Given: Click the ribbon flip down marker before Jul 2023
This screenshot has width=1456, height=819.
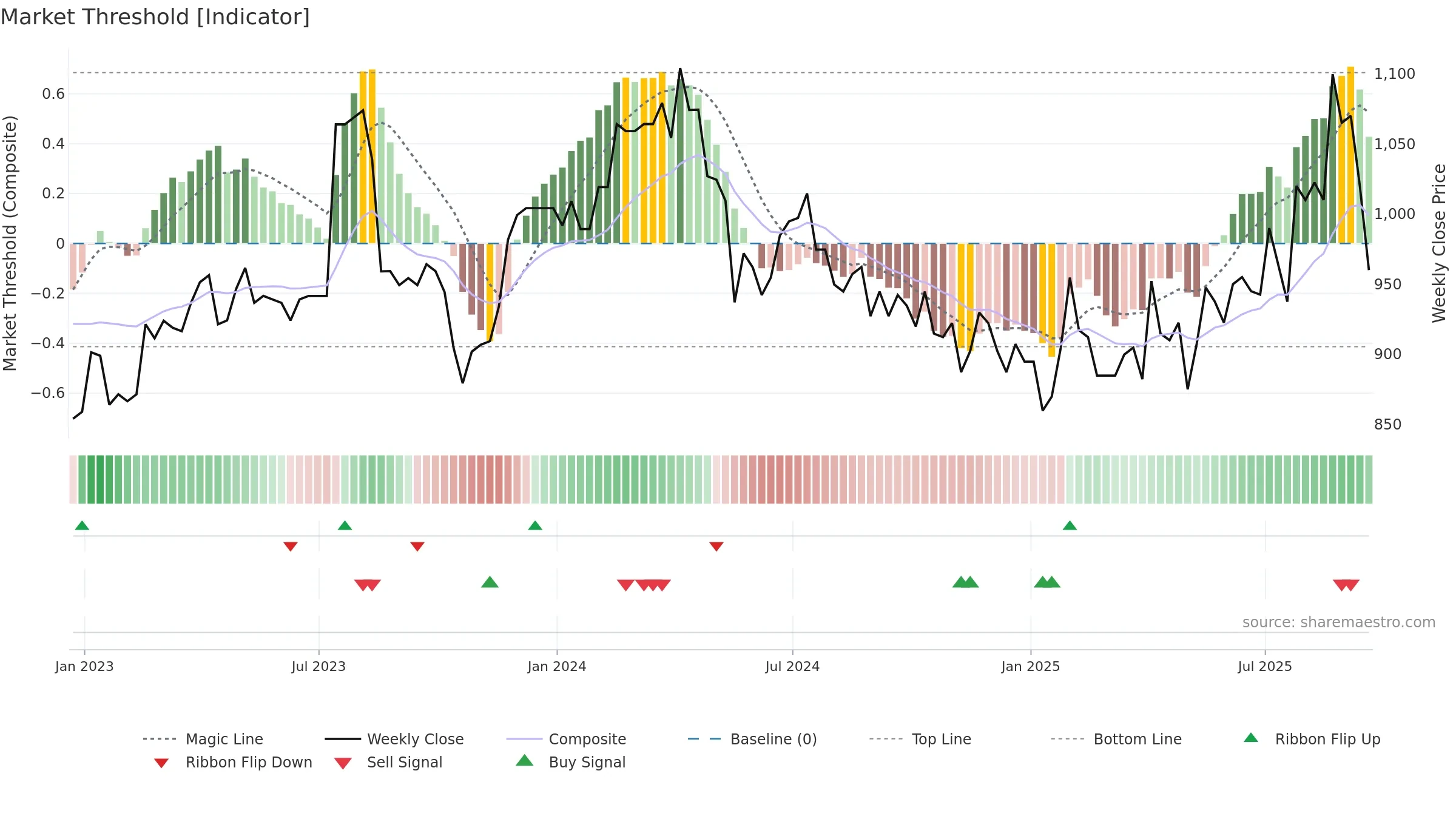Looking at the screenshot, I should [291, 547].
